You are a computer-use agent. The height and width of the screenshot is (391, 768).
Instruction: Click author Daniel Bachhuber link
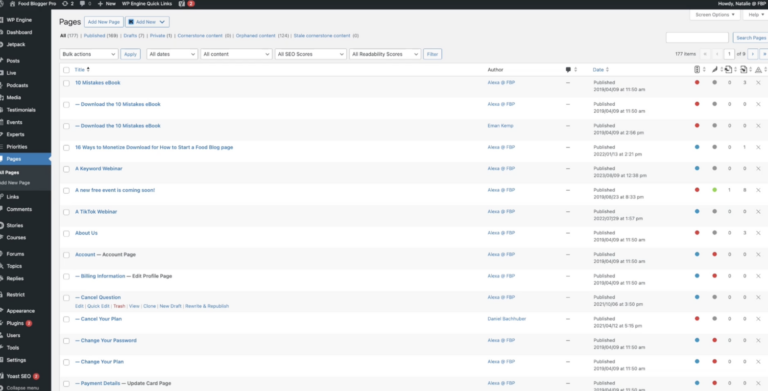point(507,319)
